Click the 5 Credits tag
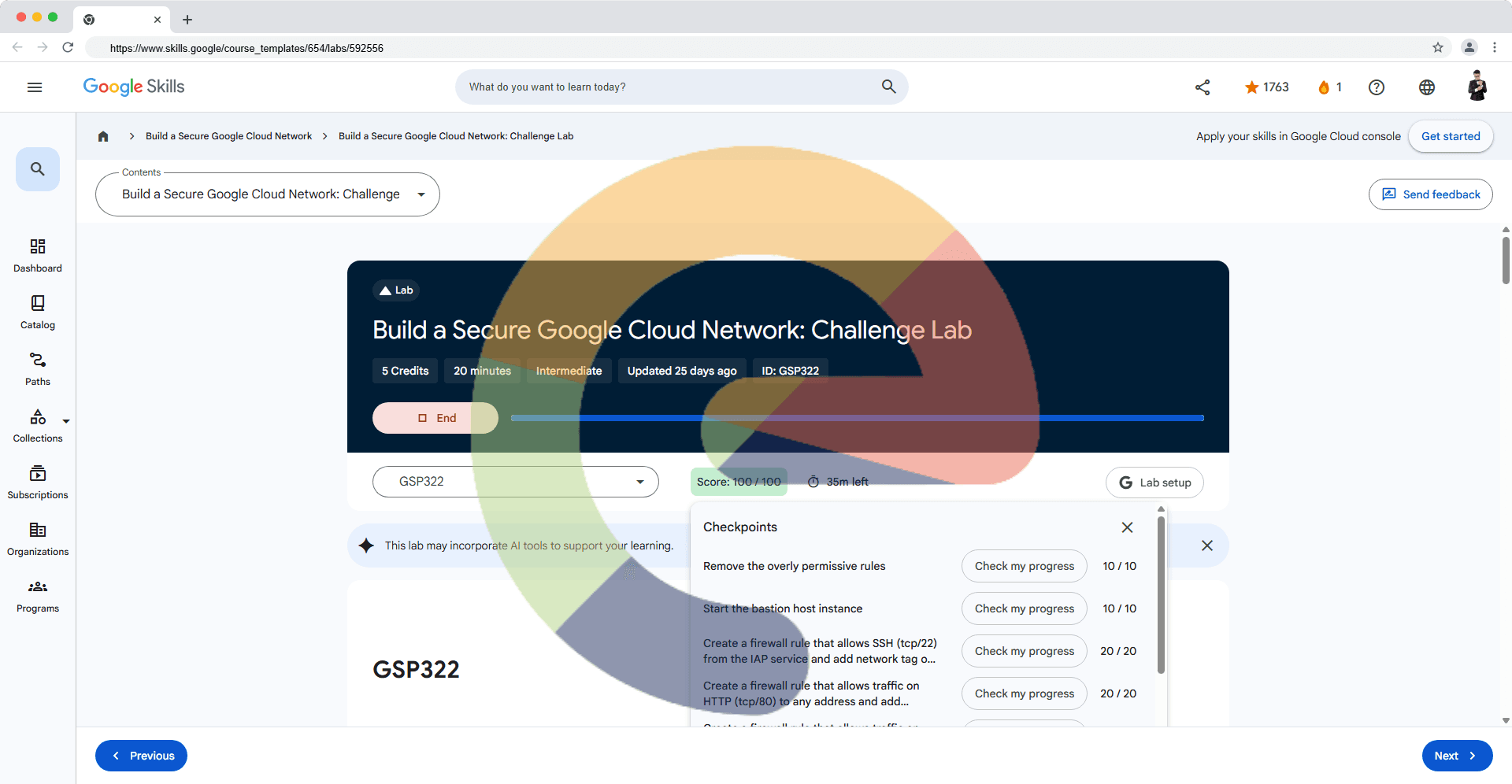1512x784 pixels. click(405, 371)
